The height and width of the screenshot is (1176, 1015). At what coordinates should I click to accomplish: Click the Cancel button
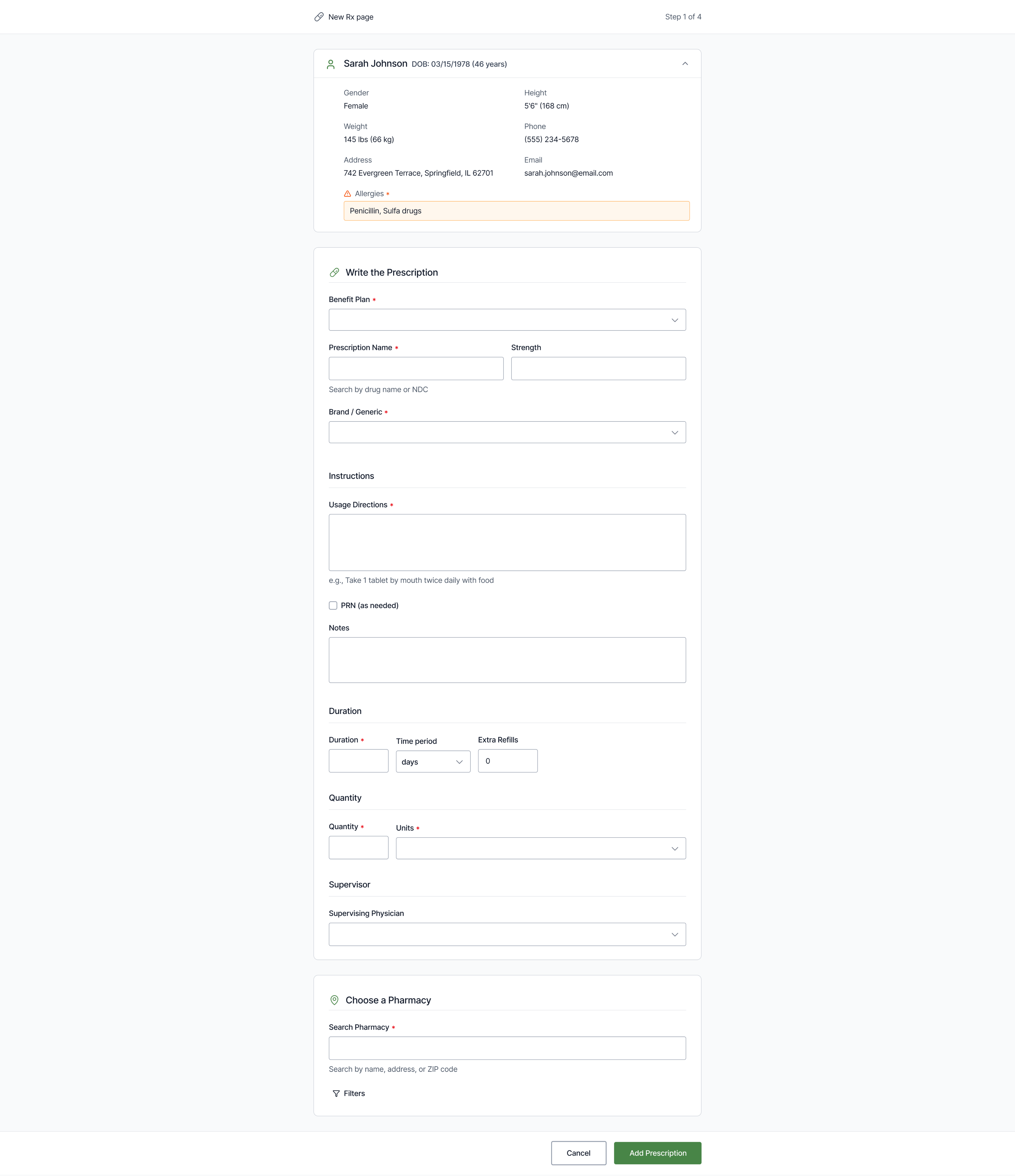click(578, 1153)
